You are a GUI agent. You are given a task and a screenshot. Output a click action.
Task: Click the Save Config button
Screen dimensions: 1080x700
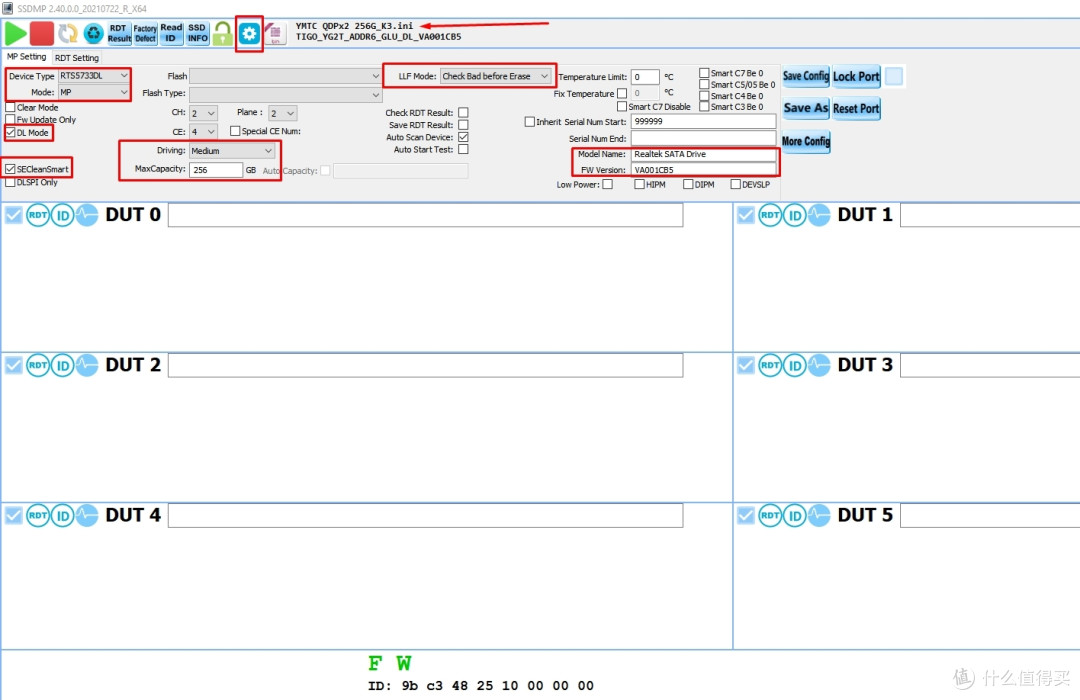[x=806, y=76]
